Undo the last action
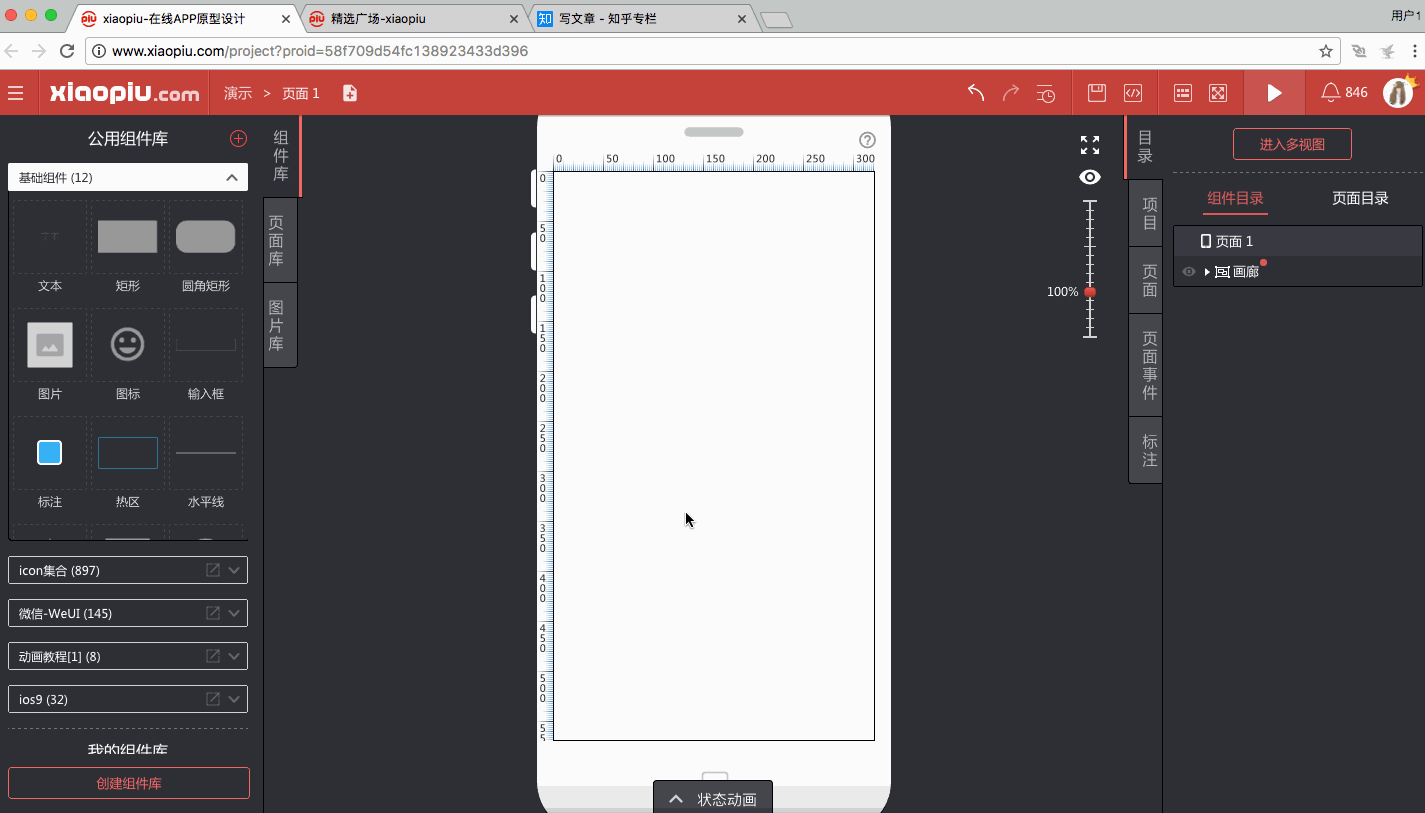Image resolution: width=1425 pixels, height=813 pixels. [976, 93]
